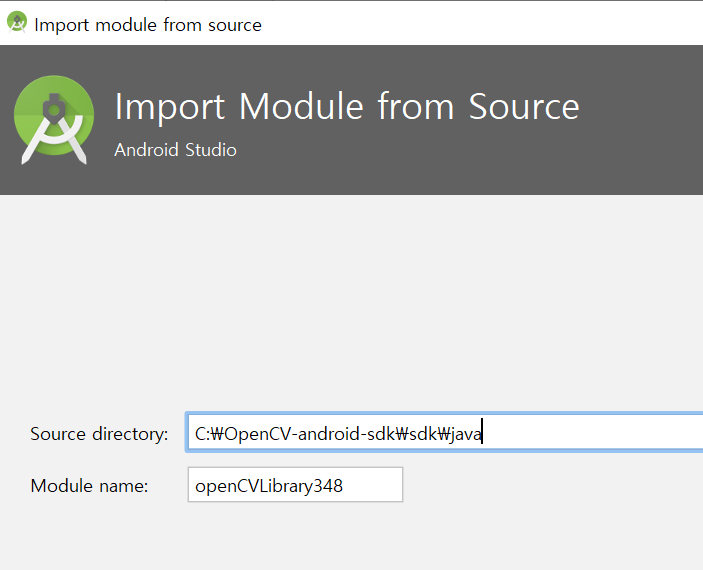This screenshot has height=570, width=703.
Task: Click the large Android Studio logo in banner
Action: click(x=54, y=120)
